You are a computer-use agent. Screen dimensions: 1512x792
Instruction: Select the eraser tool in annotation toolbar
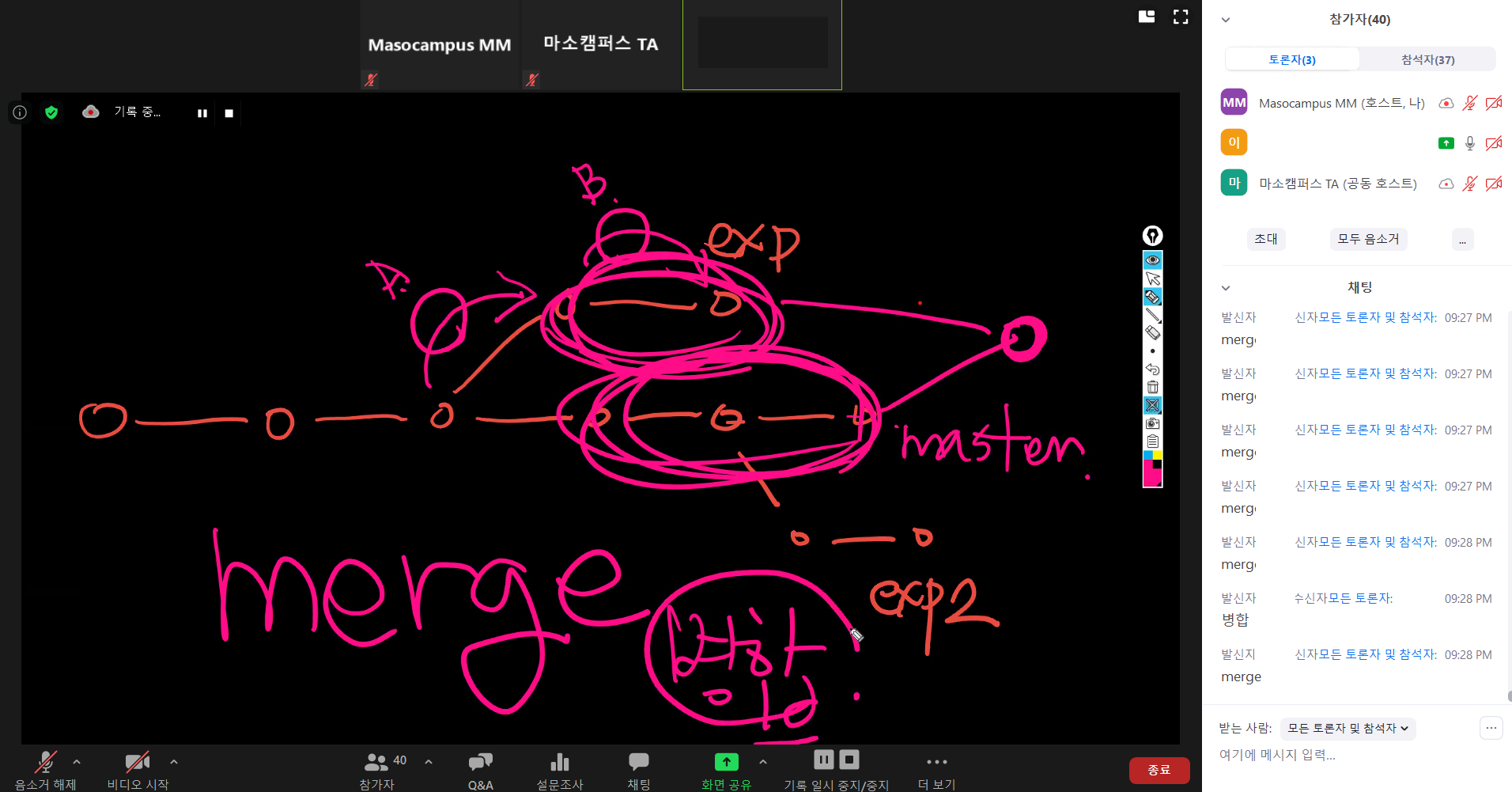[x=1152, y=333]
